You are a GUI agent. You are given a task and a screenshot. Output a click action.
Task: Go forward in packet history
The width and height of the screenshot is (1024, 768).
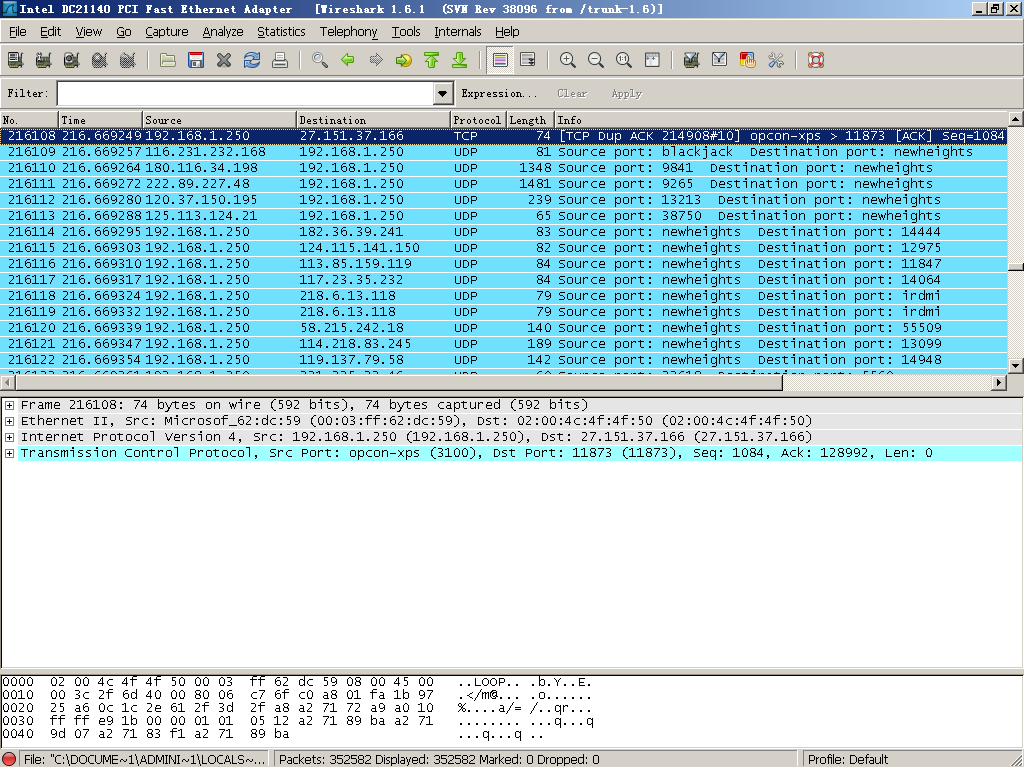click(x=376, y=60)
